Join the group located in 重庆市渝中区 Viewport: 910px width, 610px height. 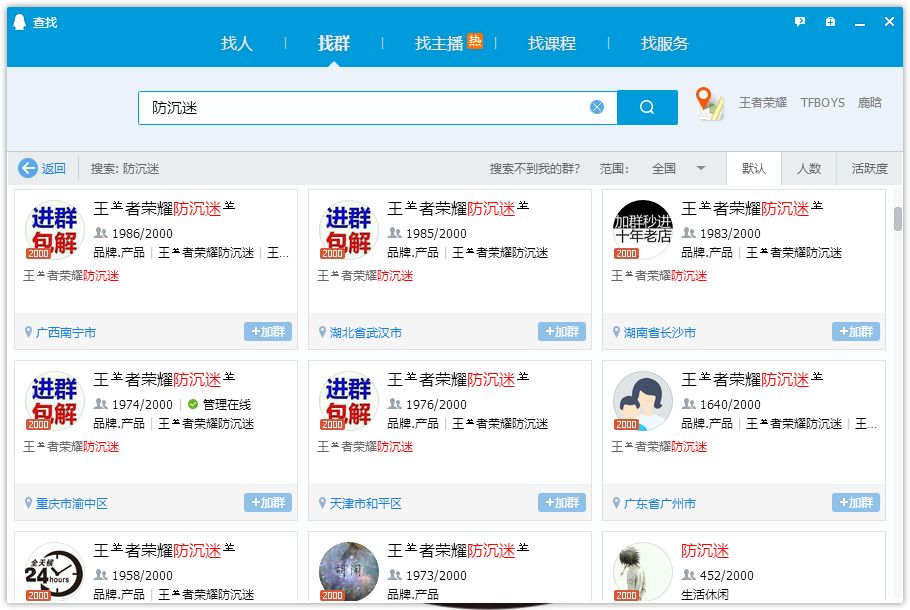click(268, 503)
